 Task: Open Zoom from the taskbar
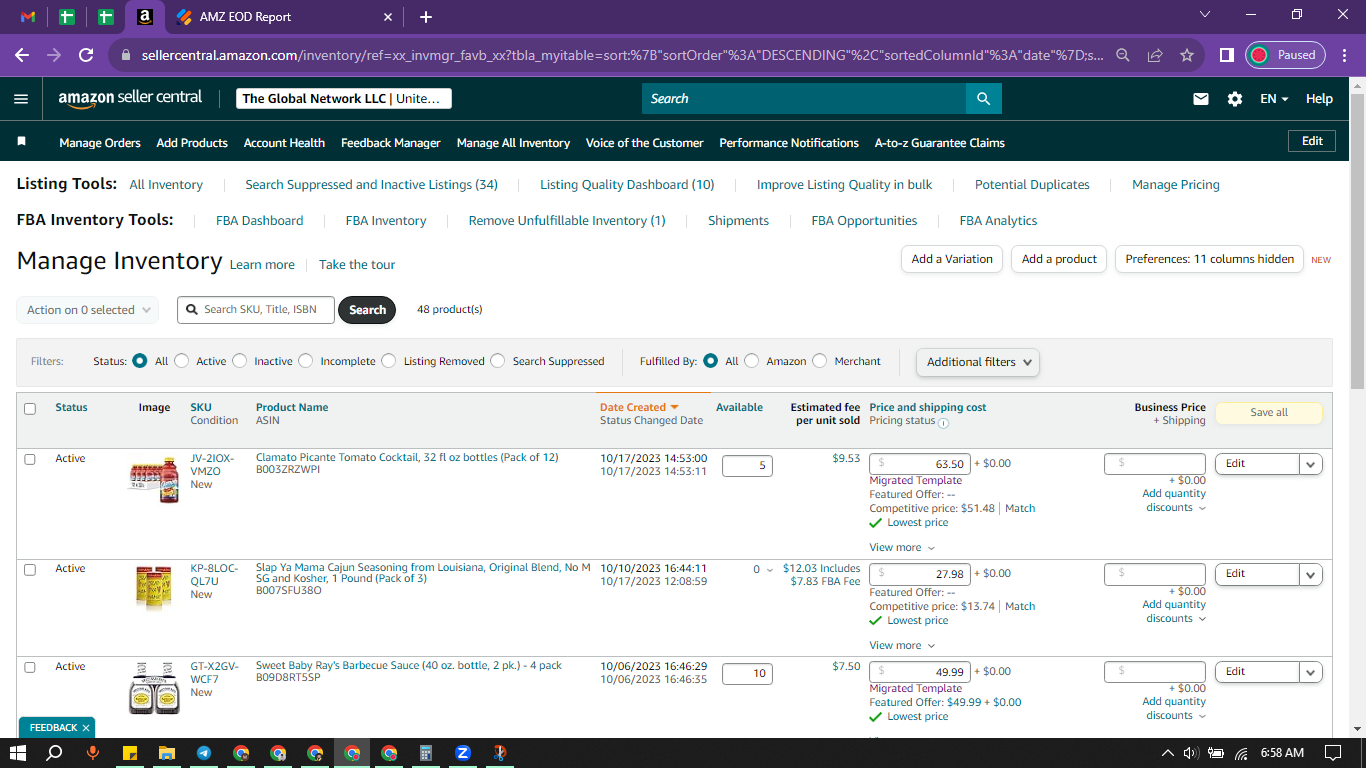463,753
